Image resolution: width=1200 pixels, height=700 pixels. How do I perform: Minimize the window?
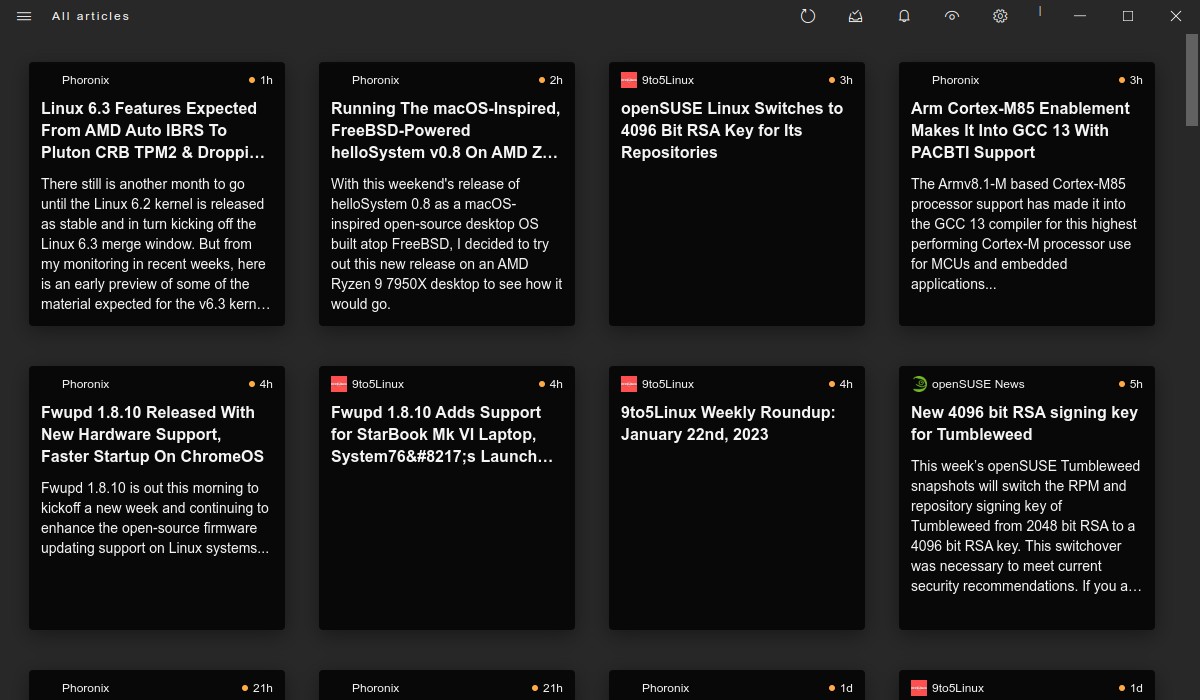coord(1080,16)
